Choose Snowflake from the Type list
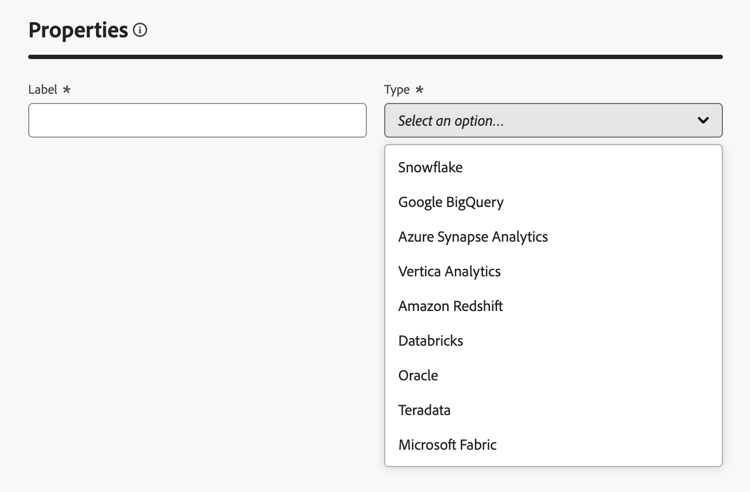Image resolution: width=750 pixels, height=492 pixels. [x=430, y=167]
